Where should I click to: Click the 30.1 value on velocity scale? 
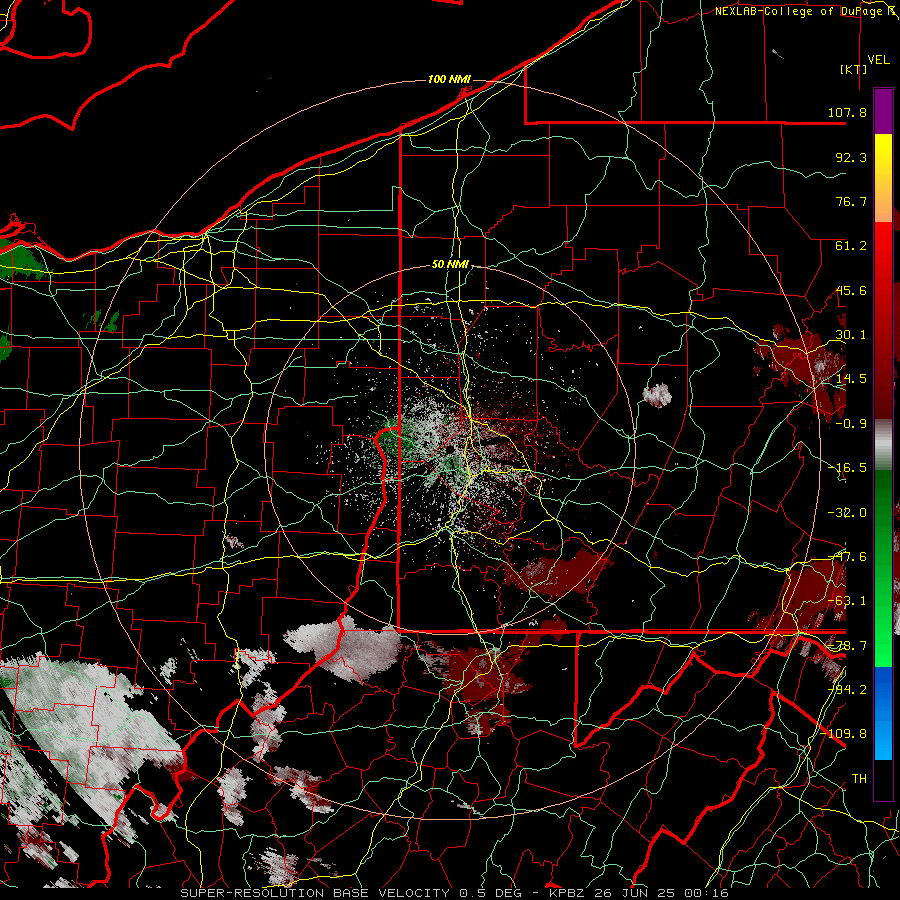pyautogui.click(x=851, y=335)
